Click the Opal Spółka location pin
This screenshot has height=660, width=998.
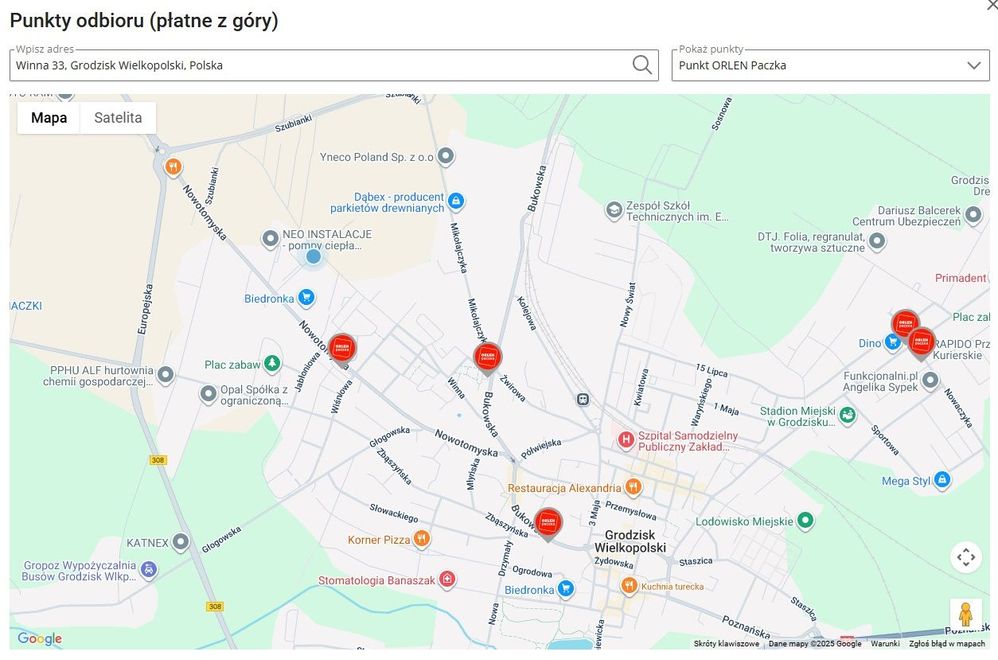tap(208, 394)
